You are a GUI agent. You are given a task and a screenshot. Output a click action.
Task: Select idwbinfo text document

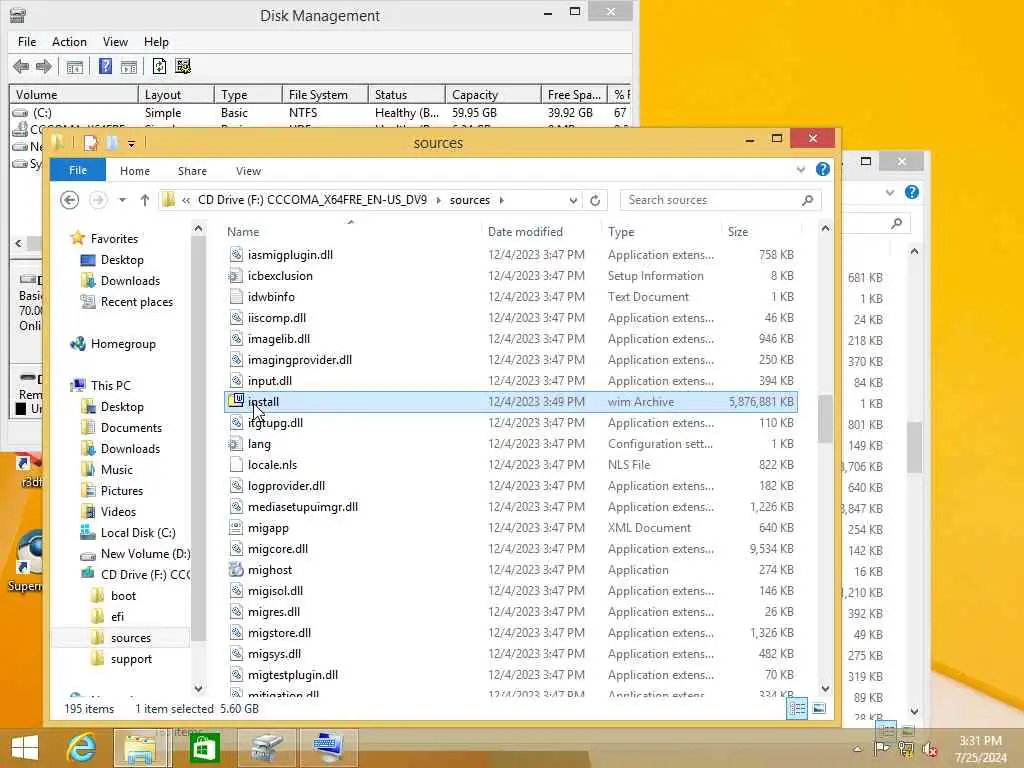[x=511, y=296]
